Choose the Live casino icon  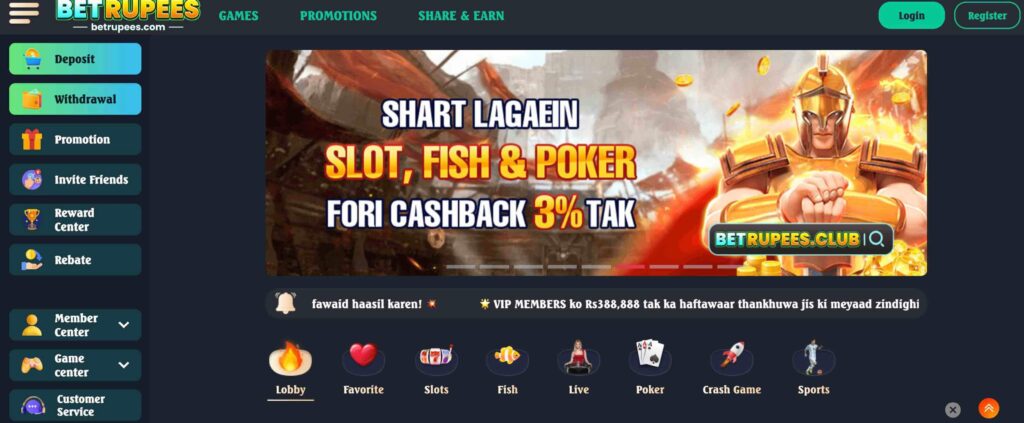(x=578, y=358)
